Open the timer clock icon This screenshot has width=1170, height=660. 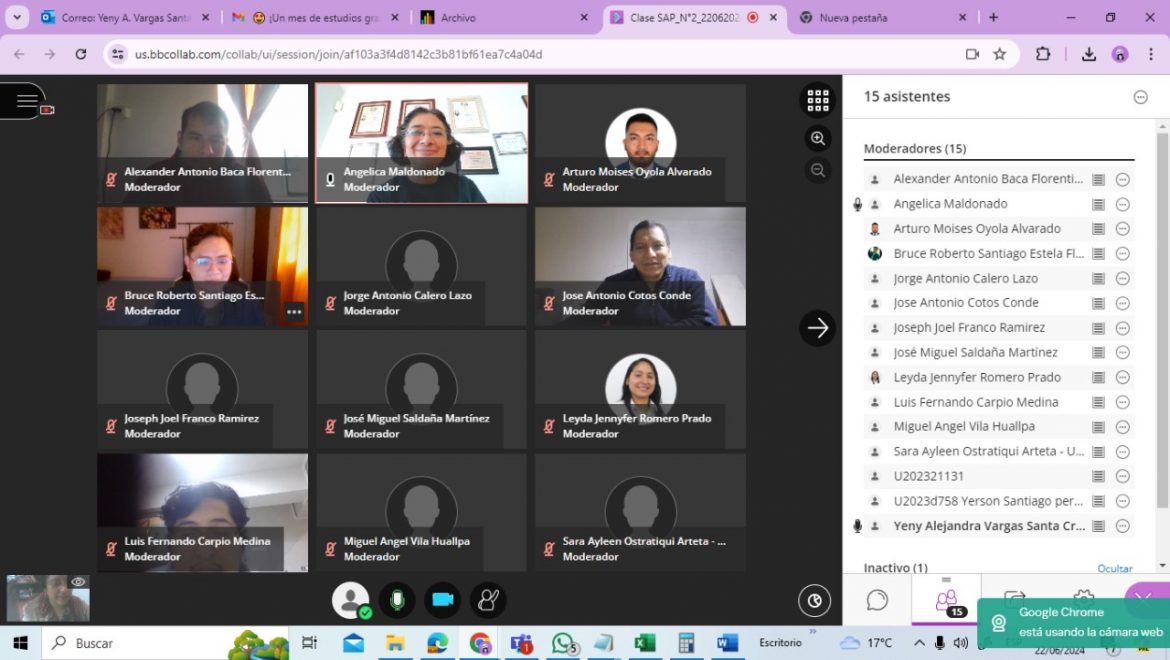[x=814, y=600]
